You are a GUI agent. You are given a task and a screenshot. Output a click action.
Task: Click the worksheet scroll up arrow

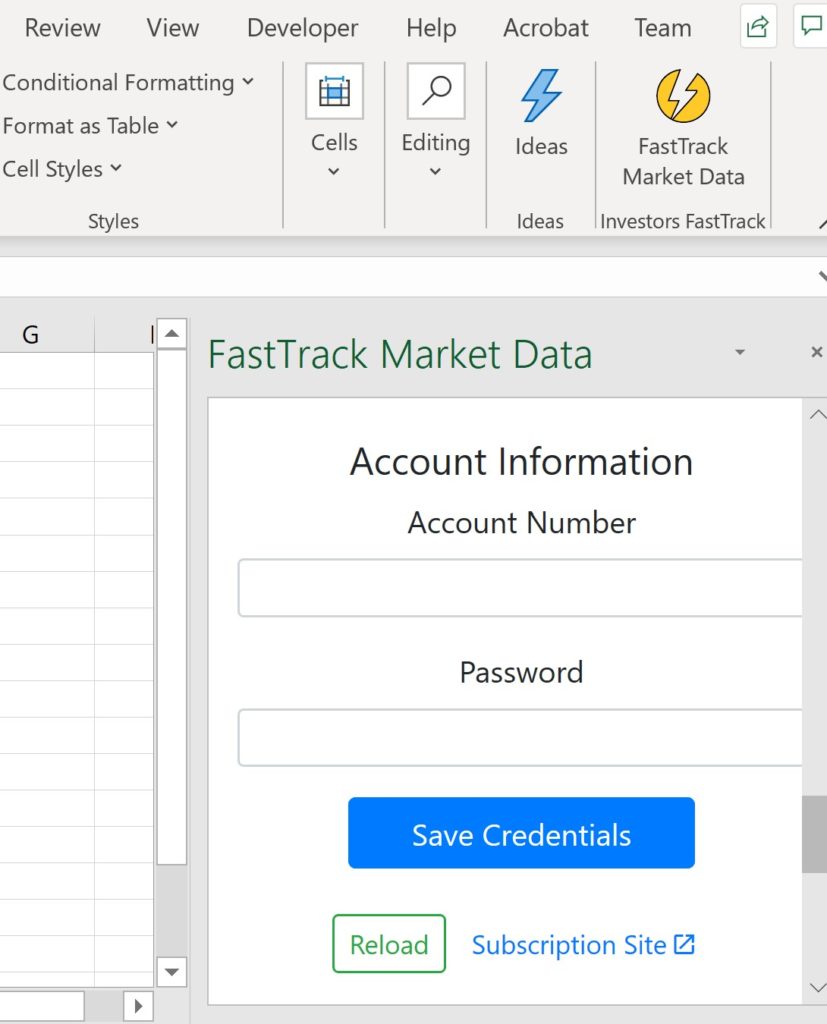172,334
